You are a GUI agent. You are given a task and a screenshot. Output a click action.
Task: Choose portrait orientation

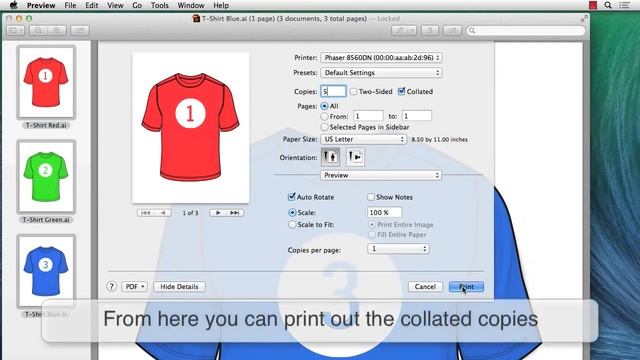[330, 157]
